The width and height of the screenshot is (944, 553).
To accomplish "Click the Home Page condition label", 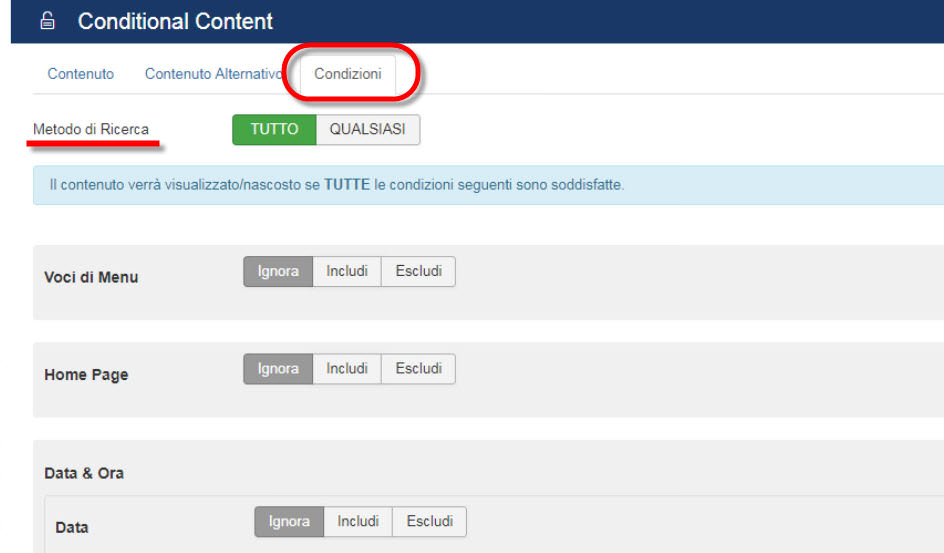I will (x=86, y=375).
